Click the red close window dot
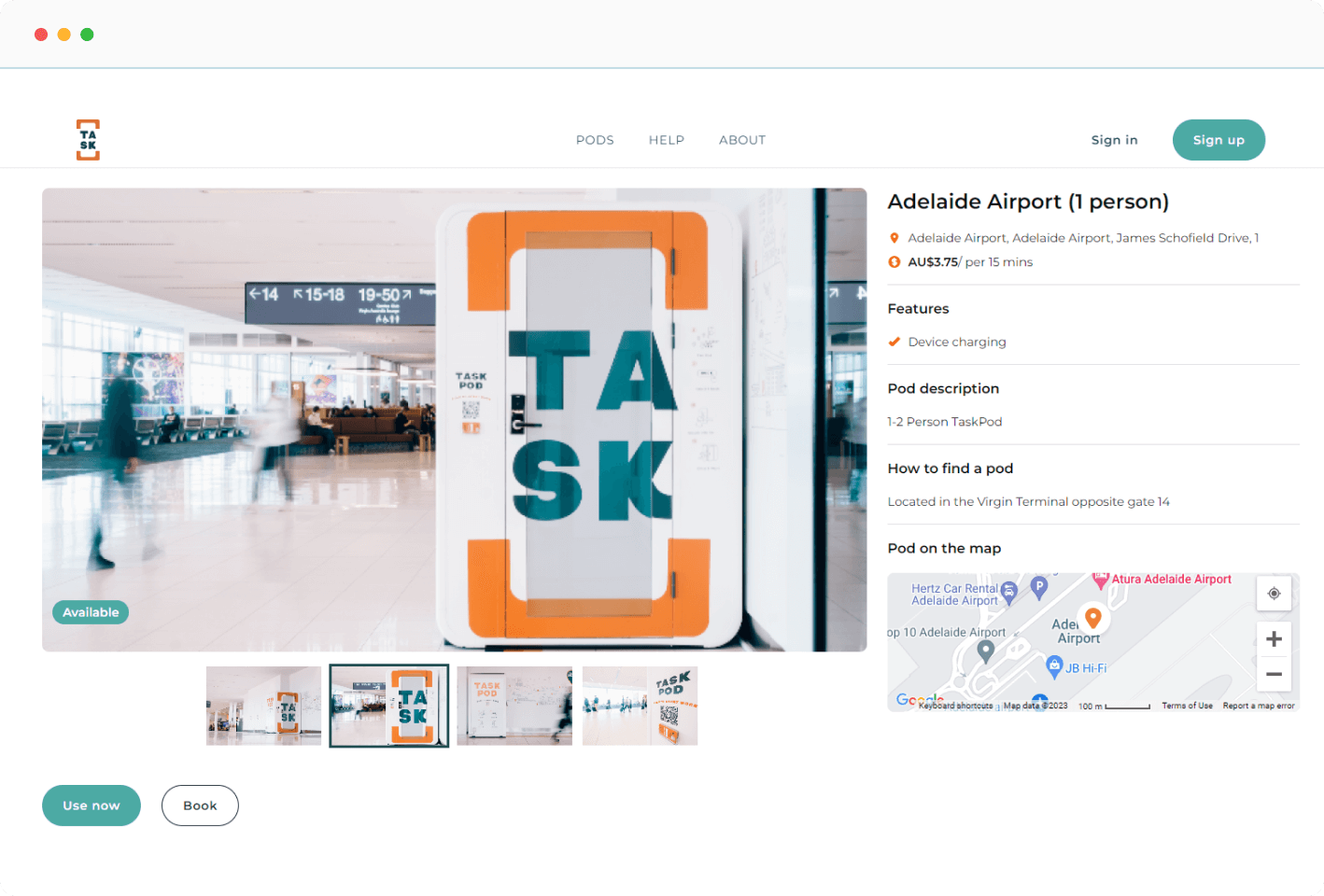This screenshot has height=896, width=1324. tap(41, 35)
